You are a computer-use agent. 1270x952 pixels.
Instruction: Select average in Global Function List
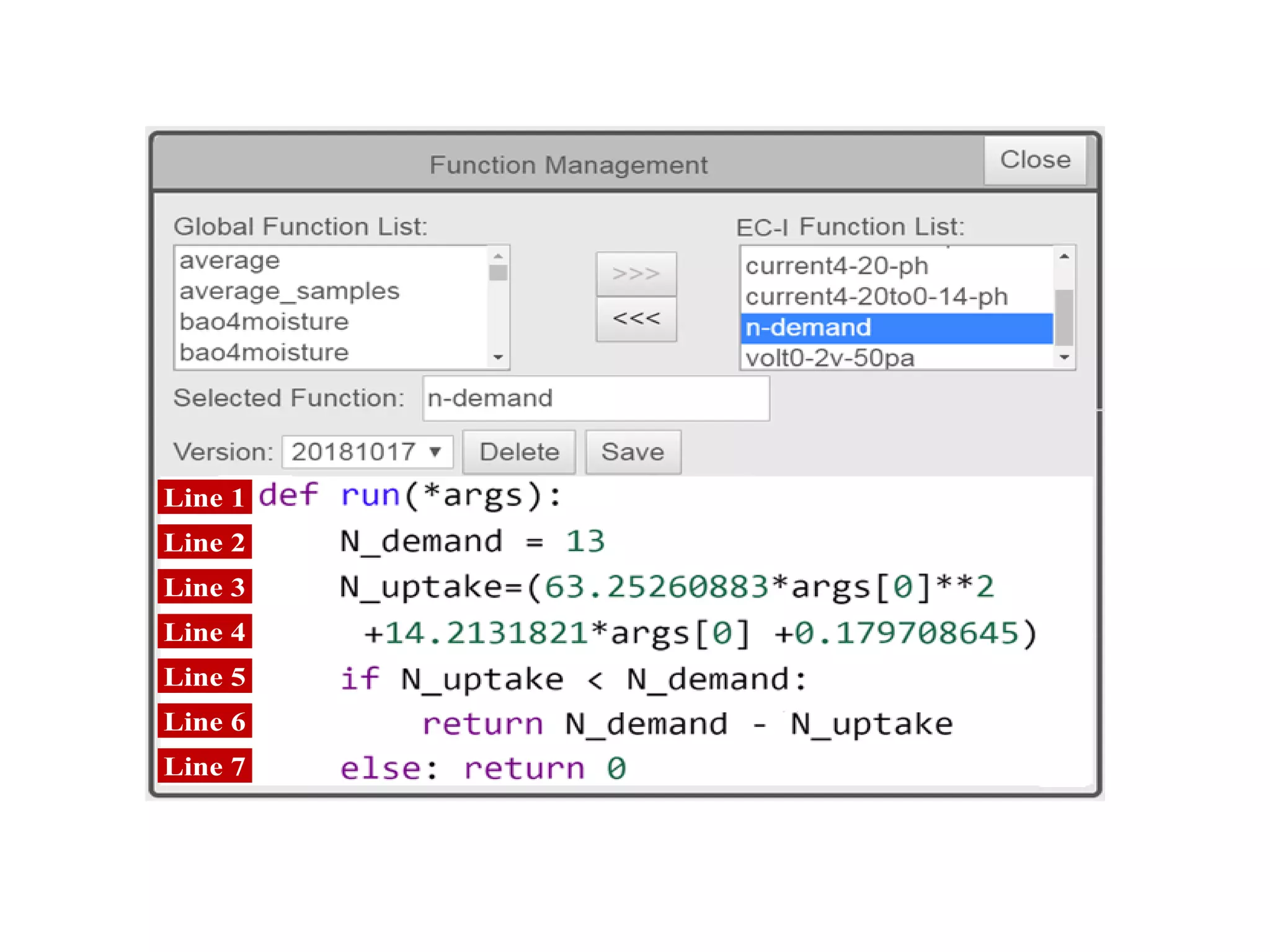point(230,260)
